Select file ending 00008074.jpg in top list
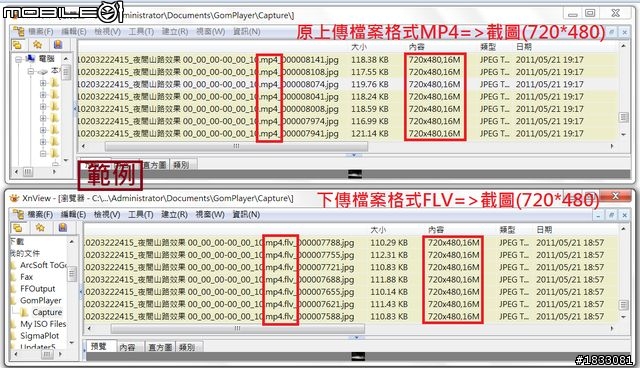640x368 pixels. (x=208, y=84)
